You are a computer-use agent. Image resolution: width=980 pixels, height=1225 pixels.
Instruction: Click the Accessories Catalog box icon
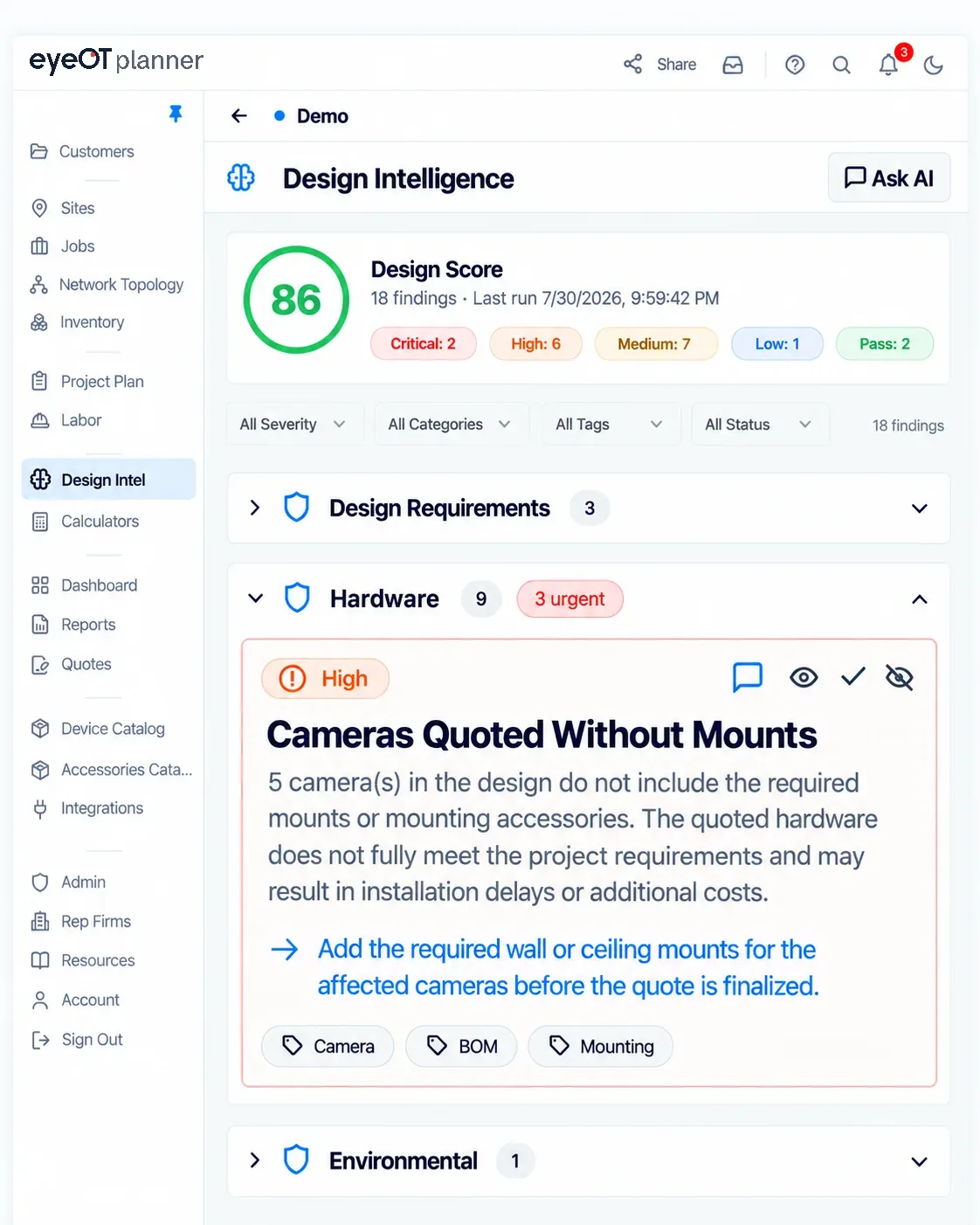coord(40,770)
